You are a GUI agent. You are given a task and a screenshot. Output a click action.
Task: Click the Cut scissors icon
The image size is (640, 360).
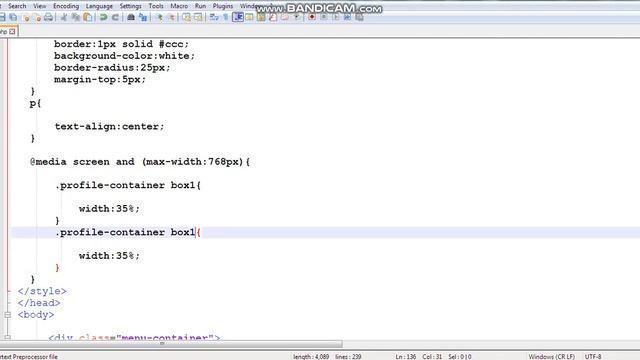click(64, 17)
